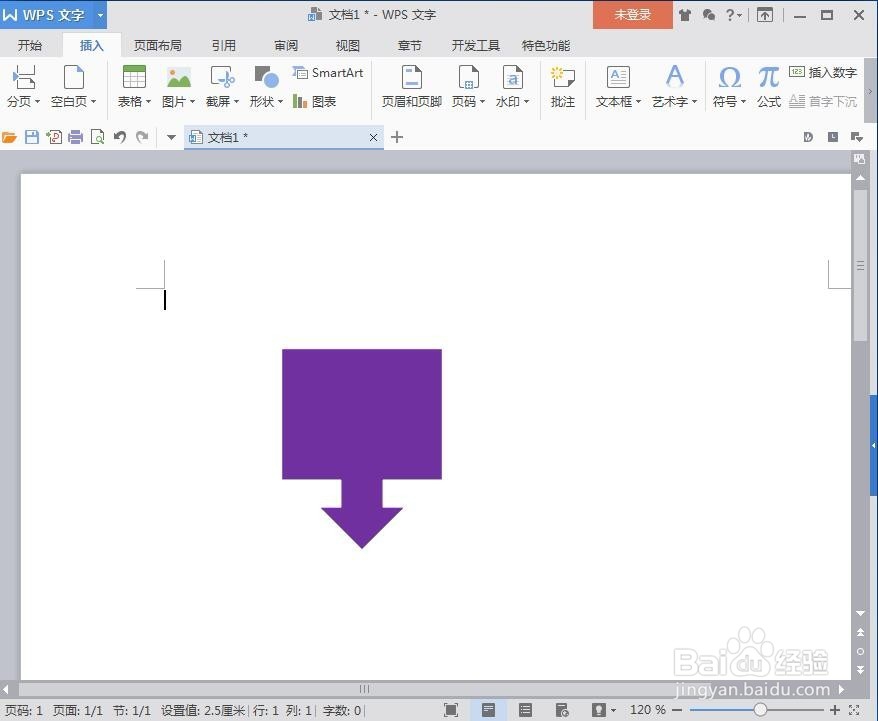Toggle full screen view in status bar
Screen dimensions: 878x721
pos(451,710)
